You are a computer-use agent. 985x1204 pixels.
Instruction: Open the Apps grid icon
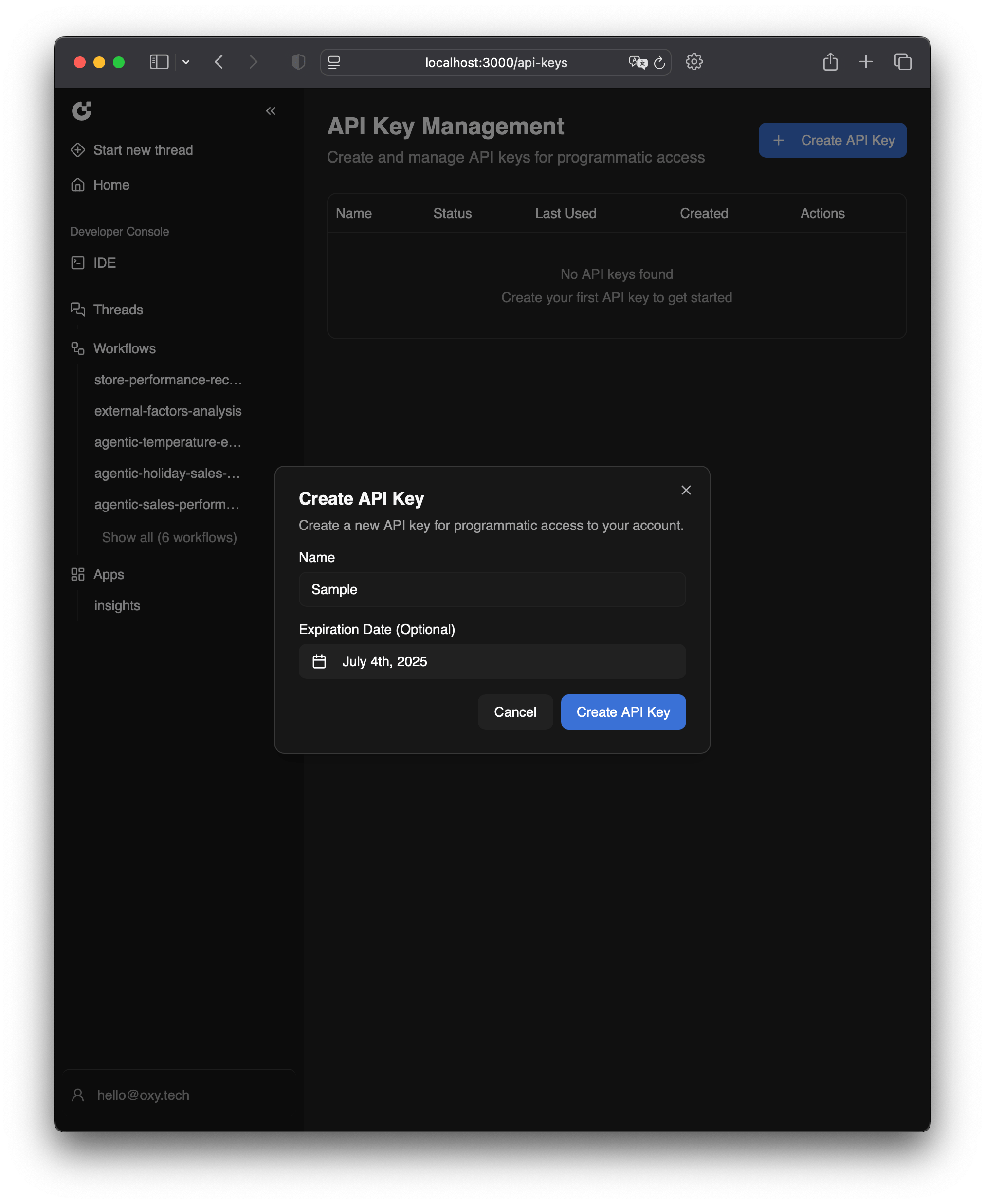(x=78, y=574)
